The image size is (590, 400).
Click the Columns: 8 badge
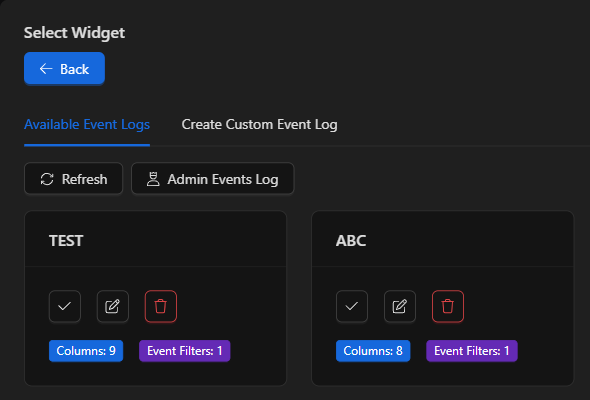click(x=373, y=351)
